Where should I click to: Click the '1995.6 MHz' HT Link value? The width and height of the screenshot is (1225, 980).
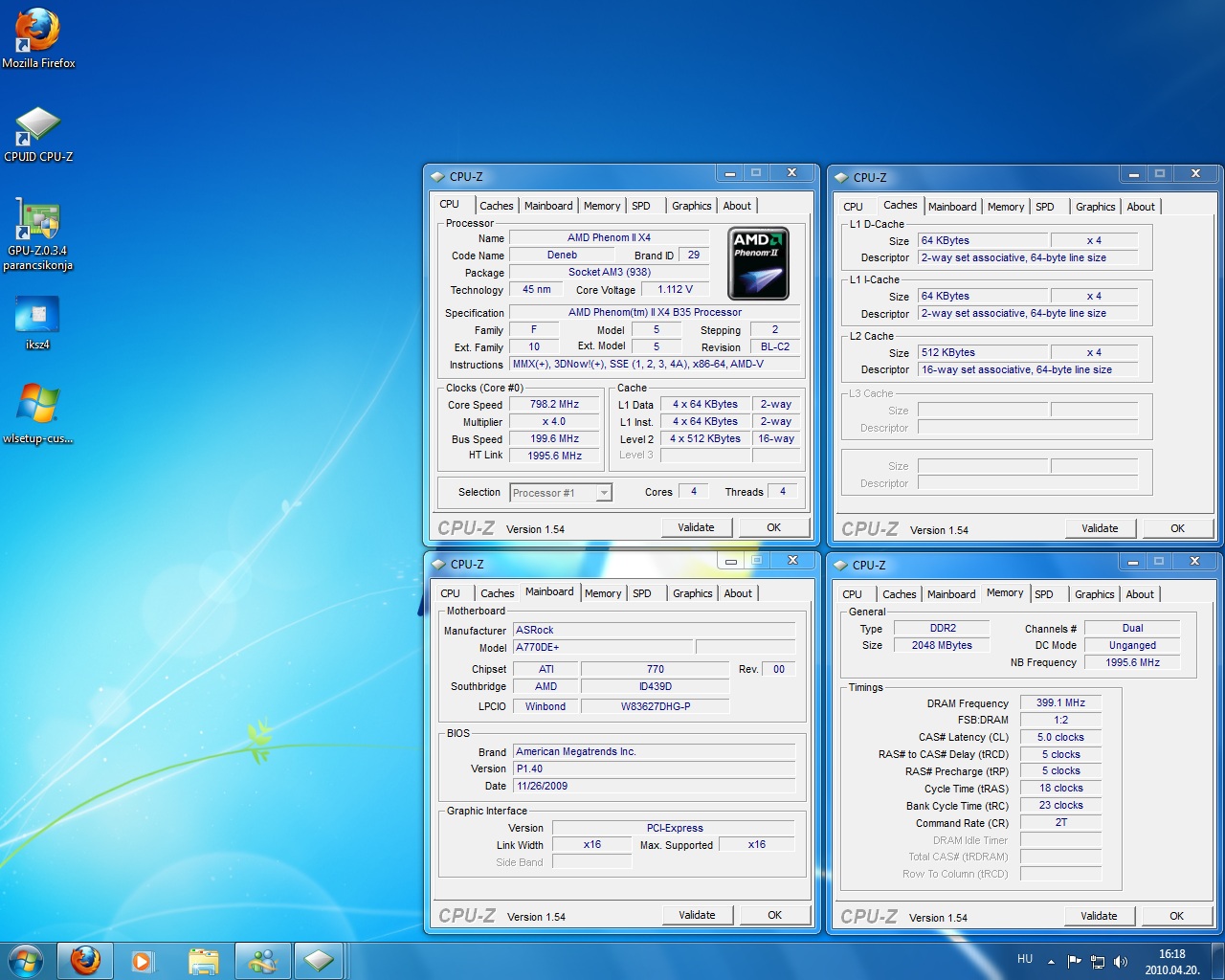click(554, 456)
